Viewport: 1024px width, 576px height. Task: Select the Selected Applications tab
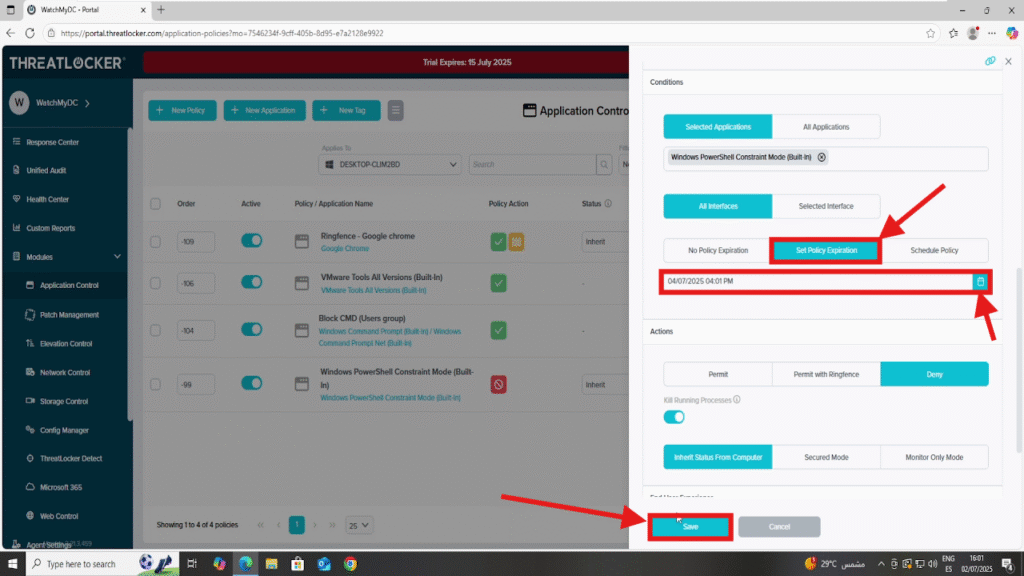click(x=718, y=127)
